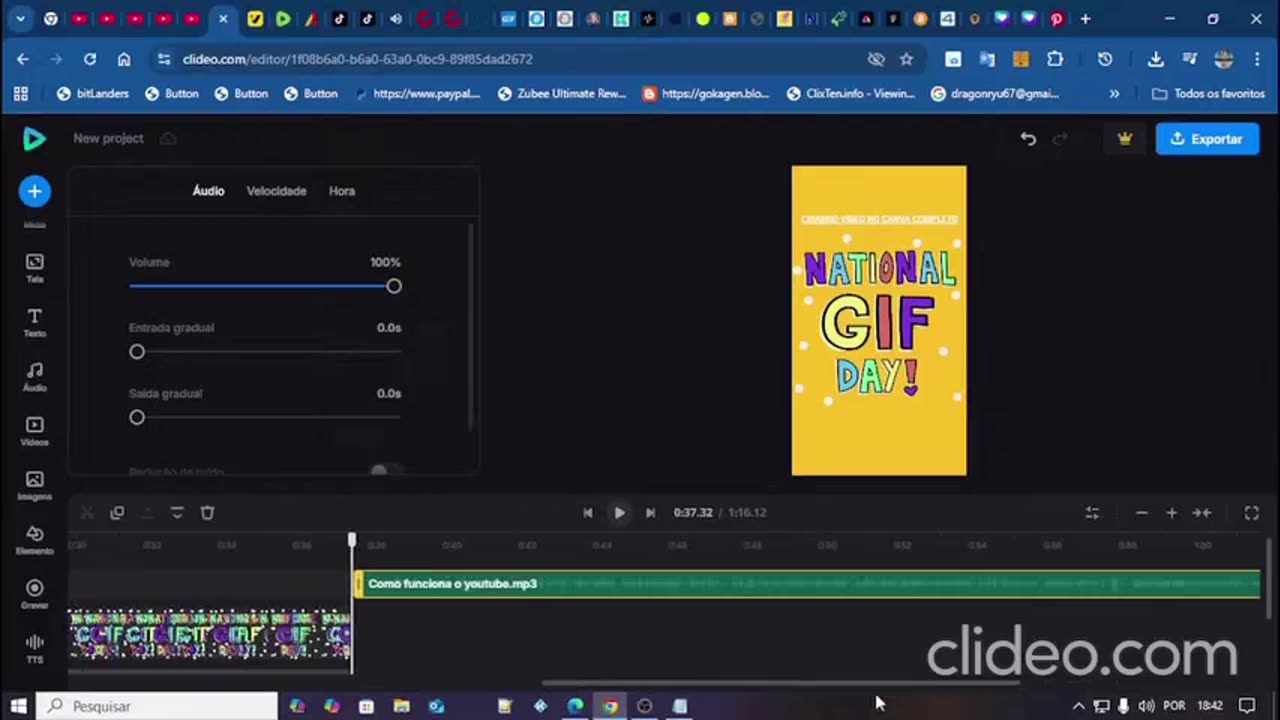Open the browser media controls icon
1280x720 pixels.
1189,59
